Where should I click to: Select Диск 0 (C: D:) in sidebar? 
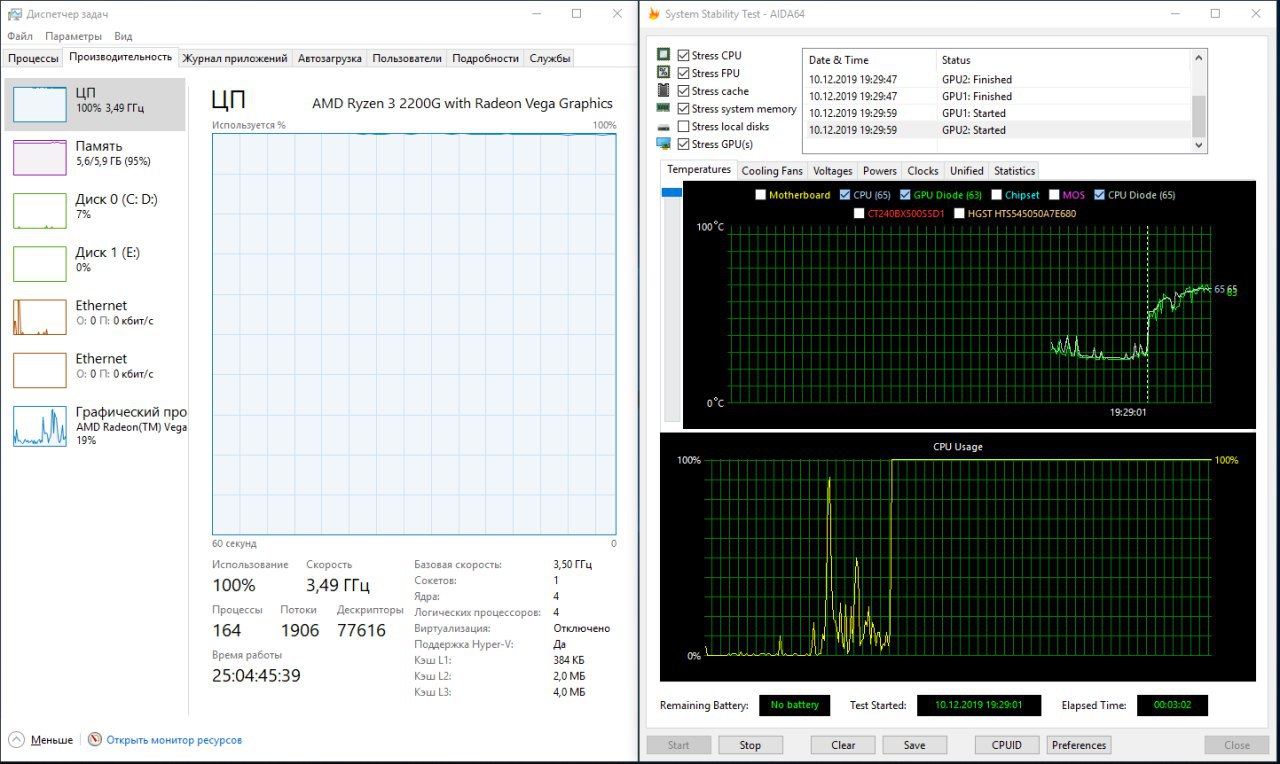coord(95,210)
